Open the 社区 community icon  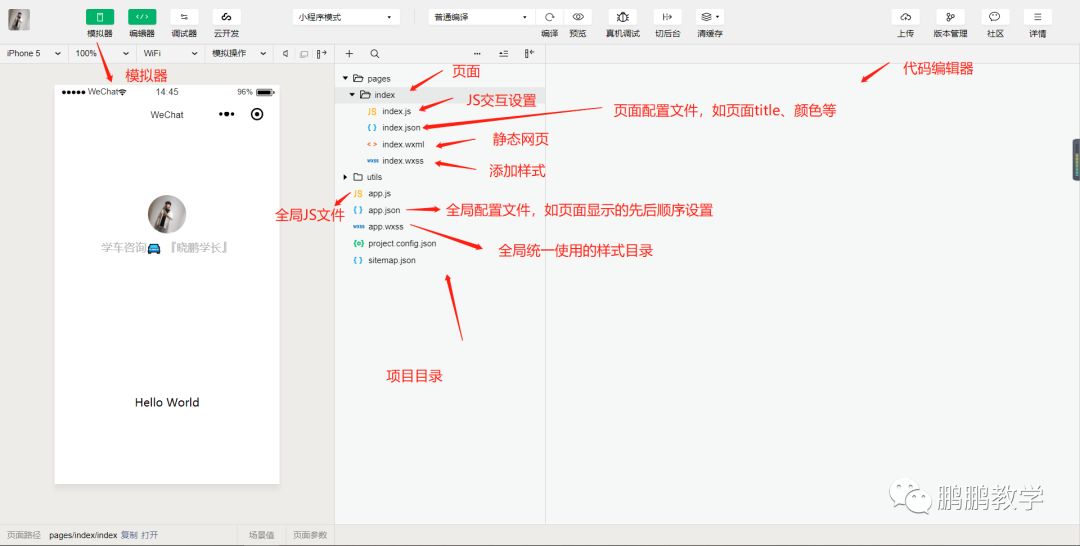tap(995, 17)
